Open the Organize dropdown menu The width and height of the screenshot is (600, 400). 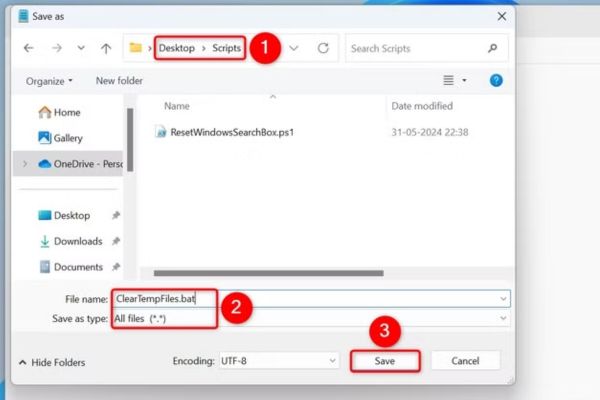coord(49,80)
